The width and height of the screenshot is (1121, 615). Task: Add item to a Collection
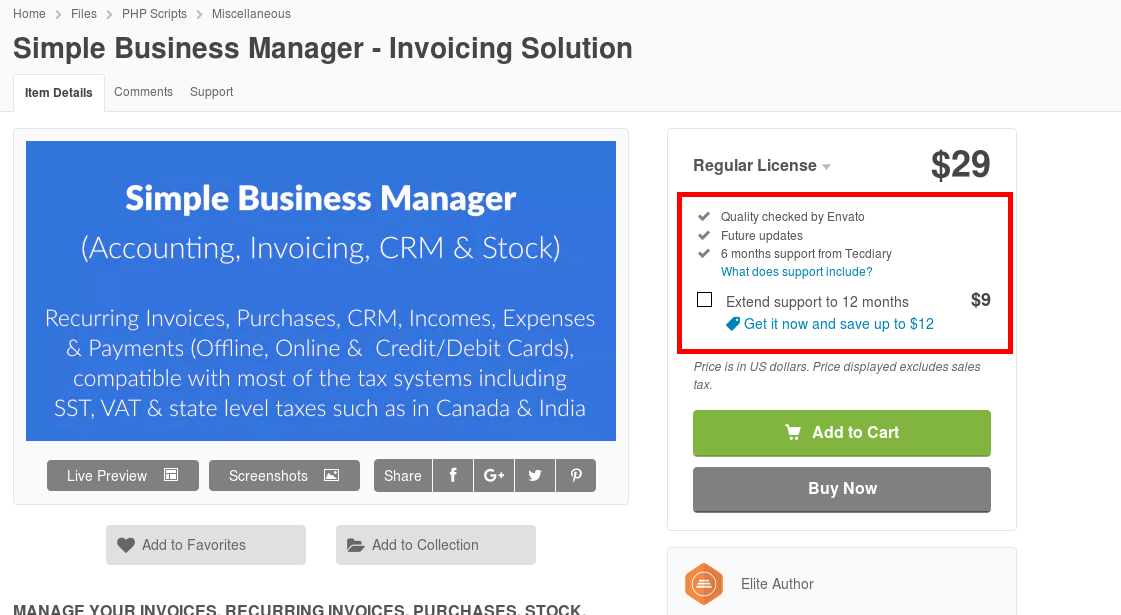[435, 545]
